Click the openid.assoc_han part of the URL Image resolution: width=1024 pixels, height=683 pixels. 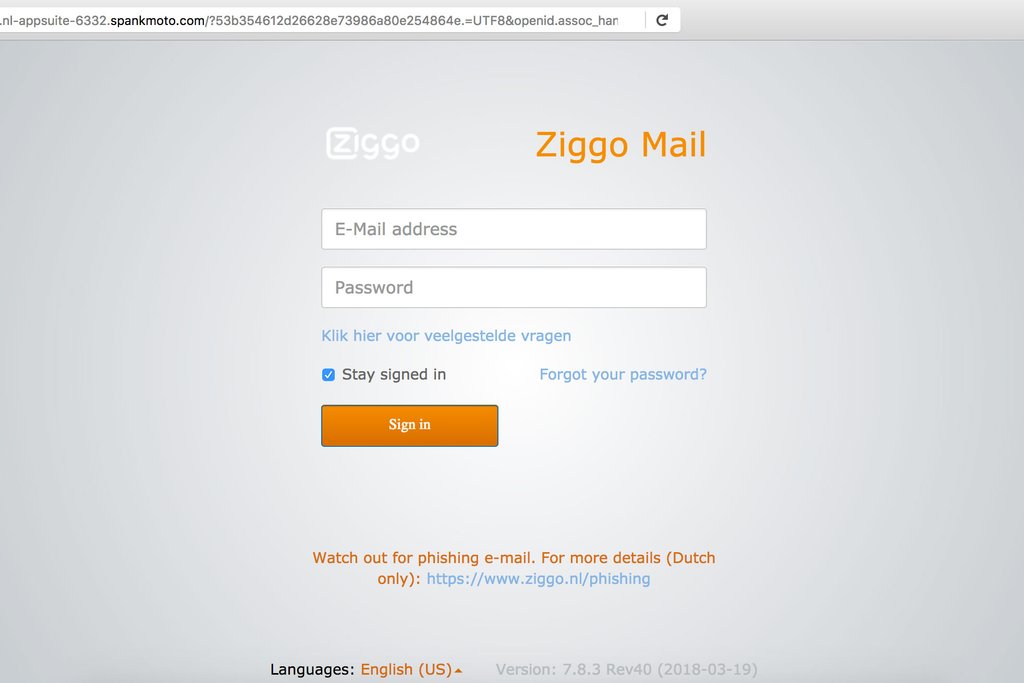point(566,20)
